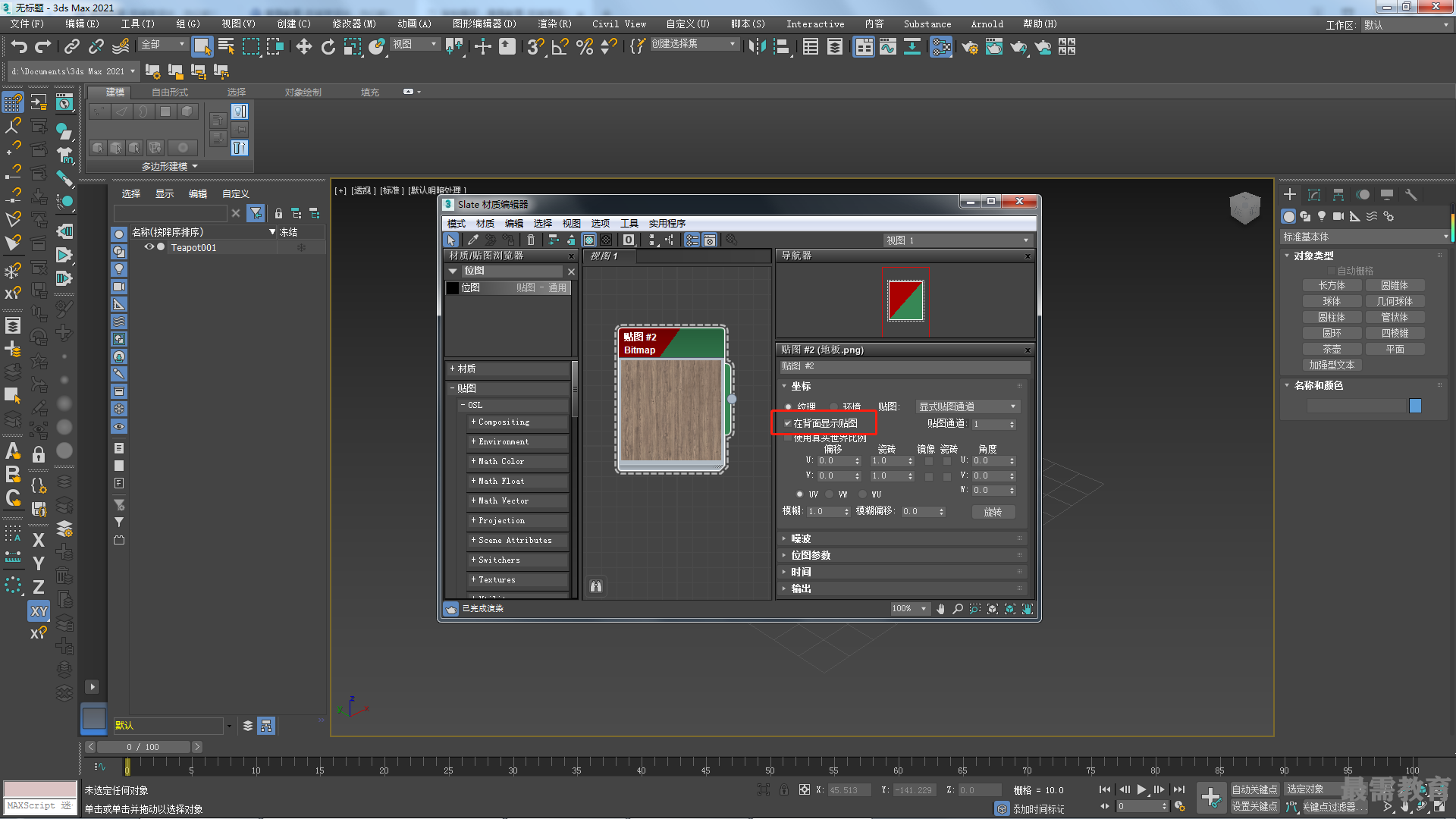Click the Box primitive button

(x=1332, y=285)
